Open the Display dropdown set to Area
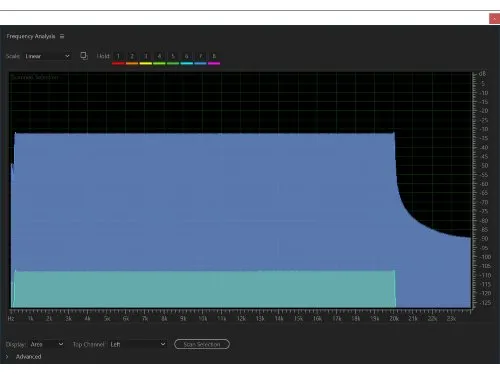This screenshot has height=375, width=500. tap(47, 344)
